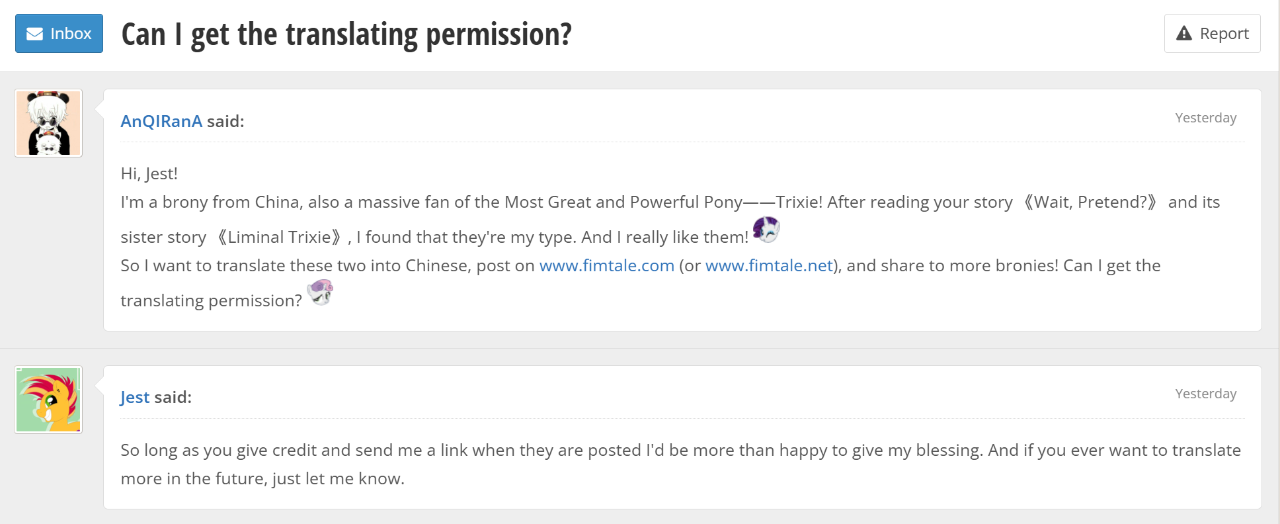Screen dimensions: 1280x524
Task: Open AnQIRanA's profile username link
Action: (x=161, y=121)
